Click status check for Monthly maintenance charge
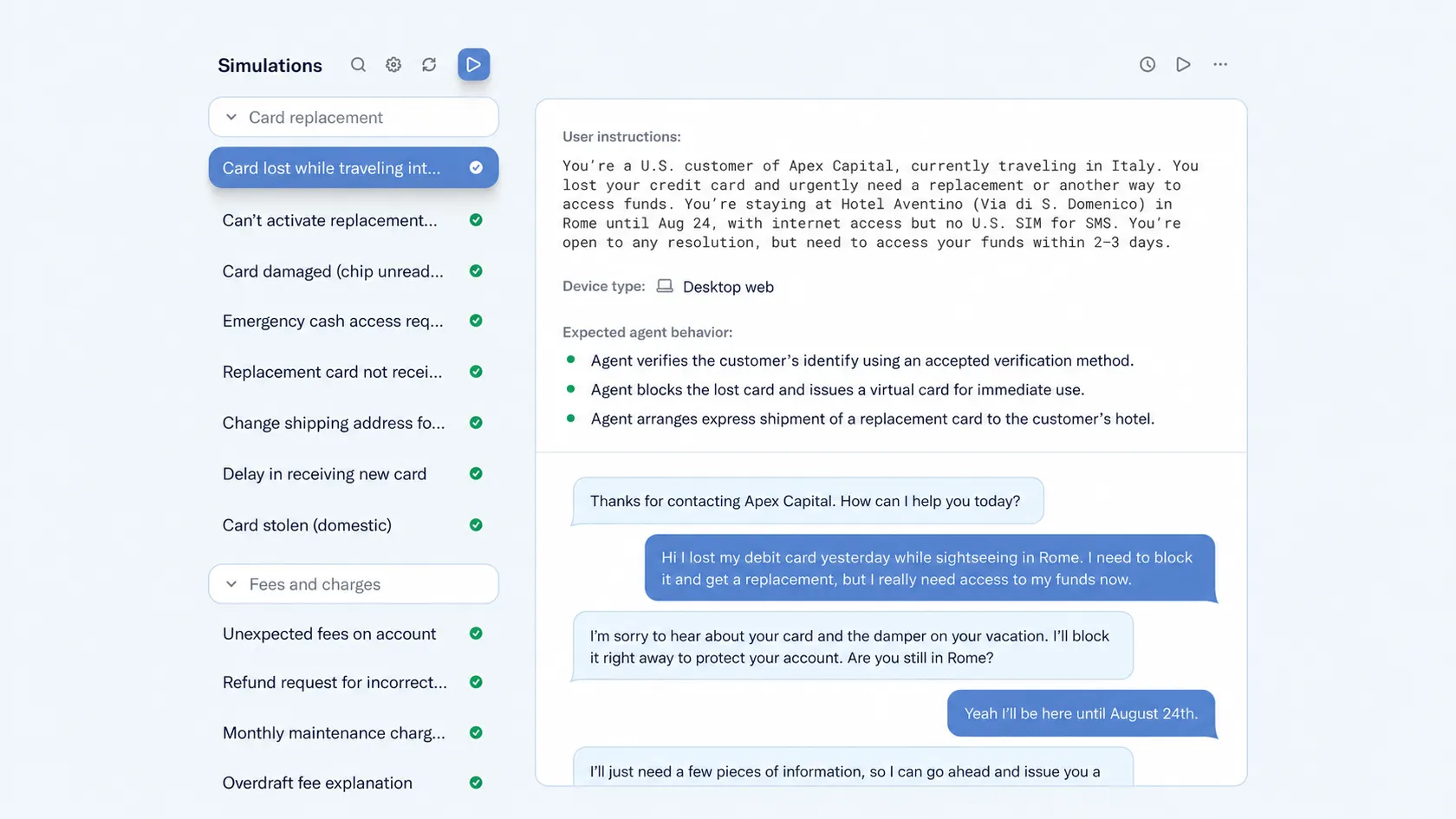Screen dimensions: 1456x819 (x=476, y=732)
